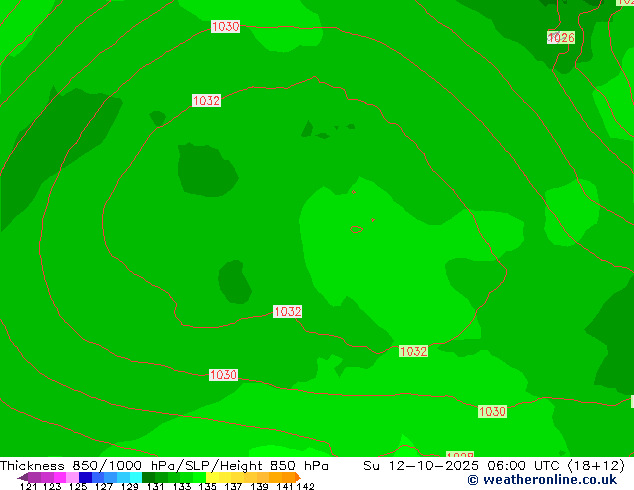Click the pale-green-backed 1030 isobar label
Image resolution: width=634 pixels, height=490 pixels.
coord(492,412)
